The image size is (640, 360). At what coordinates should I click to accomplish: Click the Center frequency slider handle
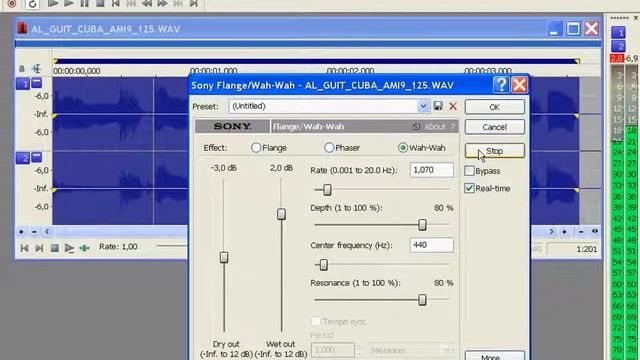[x=323, y=265]
